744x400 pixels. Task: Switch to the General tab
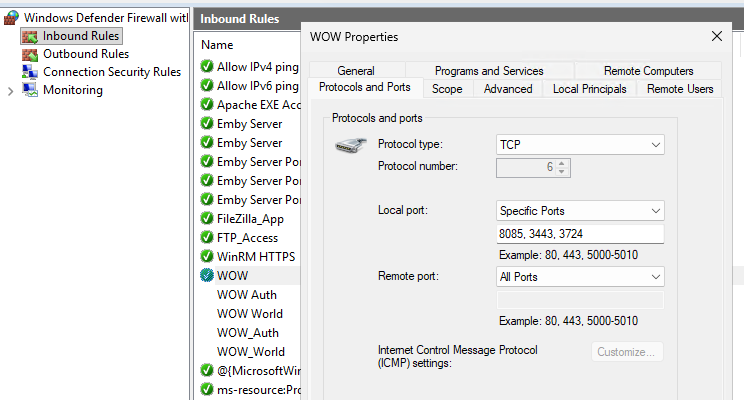click(x=356, y=71)
